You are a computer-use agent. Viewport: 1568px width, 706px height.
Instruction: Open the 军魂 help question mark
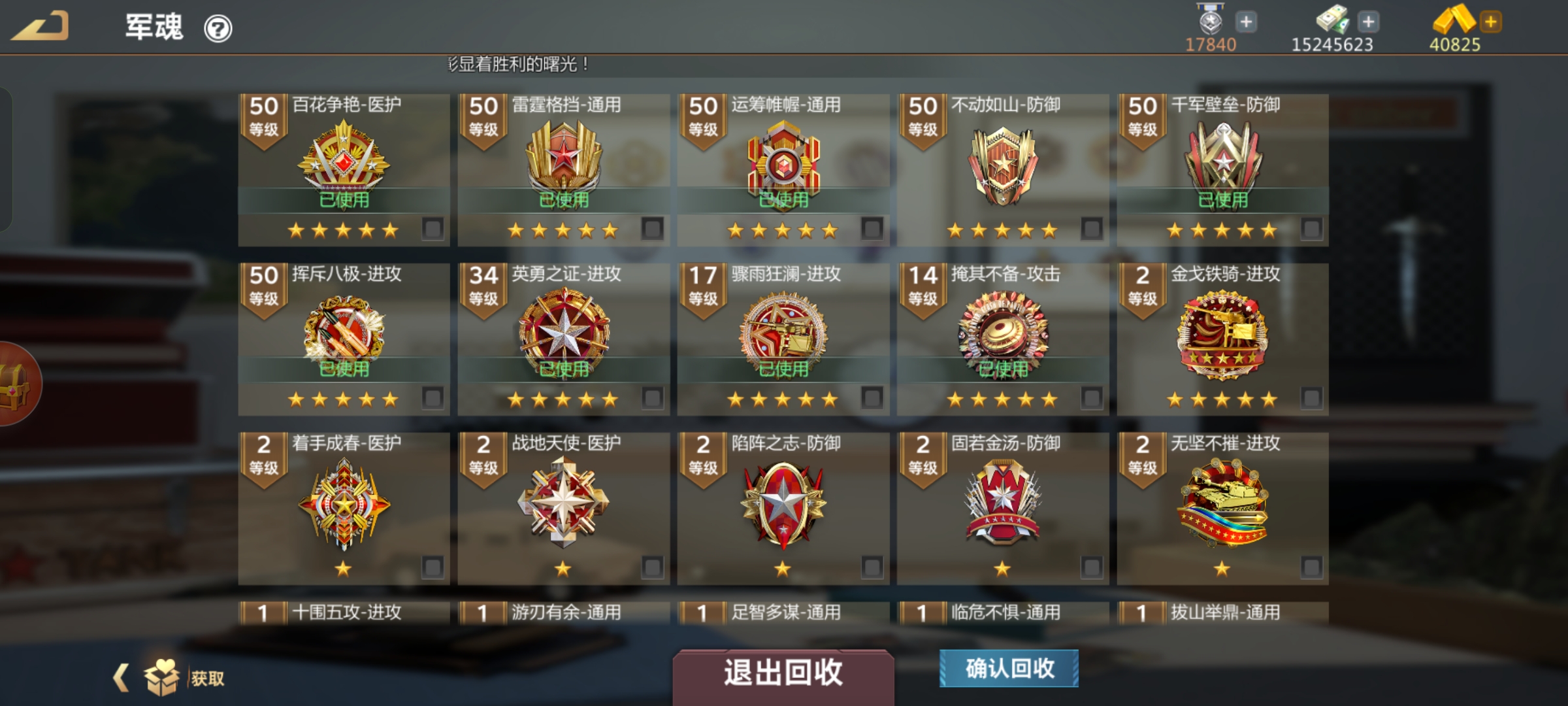(218, 29)
